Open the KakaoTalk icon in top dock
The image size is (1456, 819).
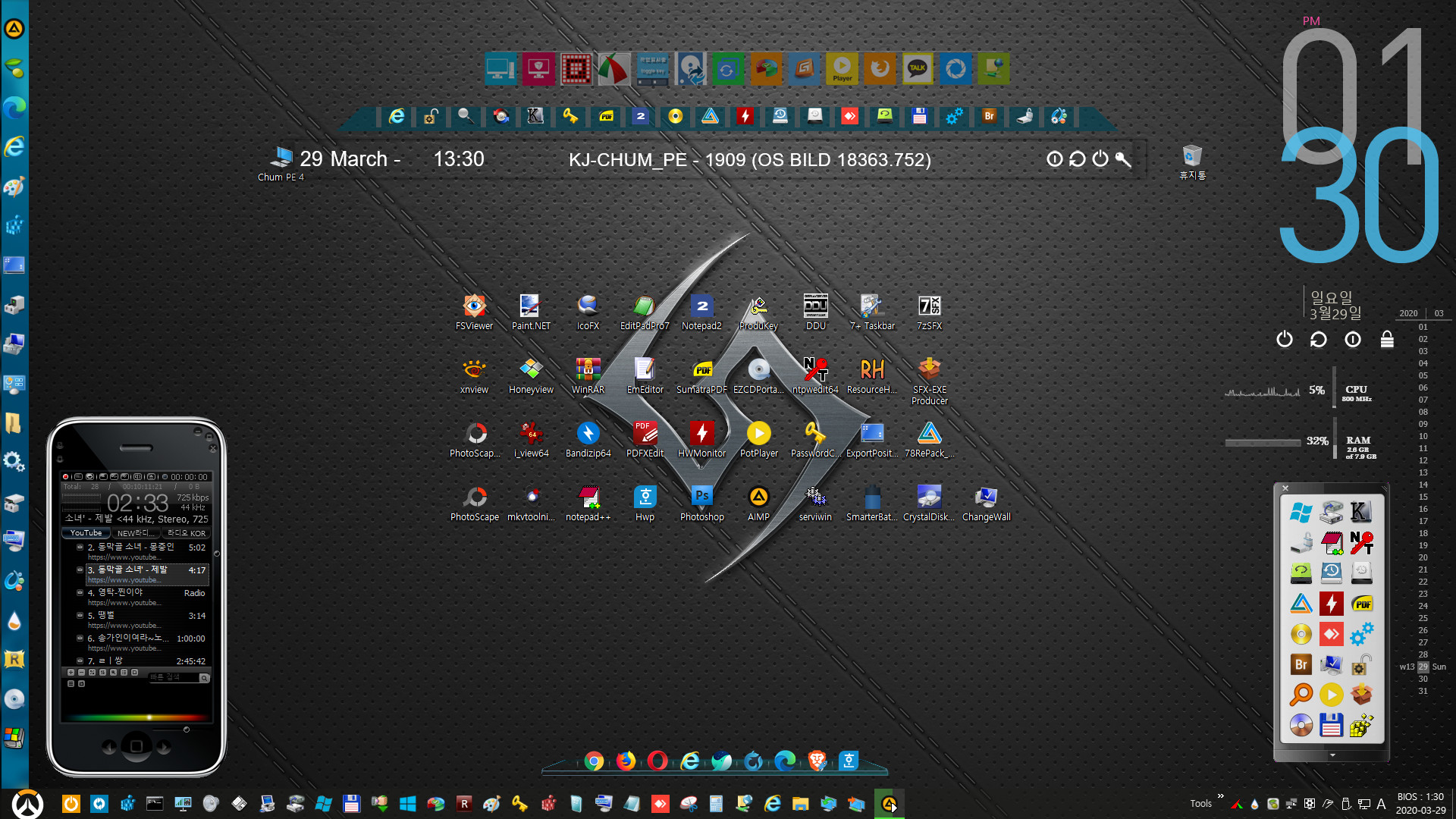pyautogui.click(x=918, y=69)
